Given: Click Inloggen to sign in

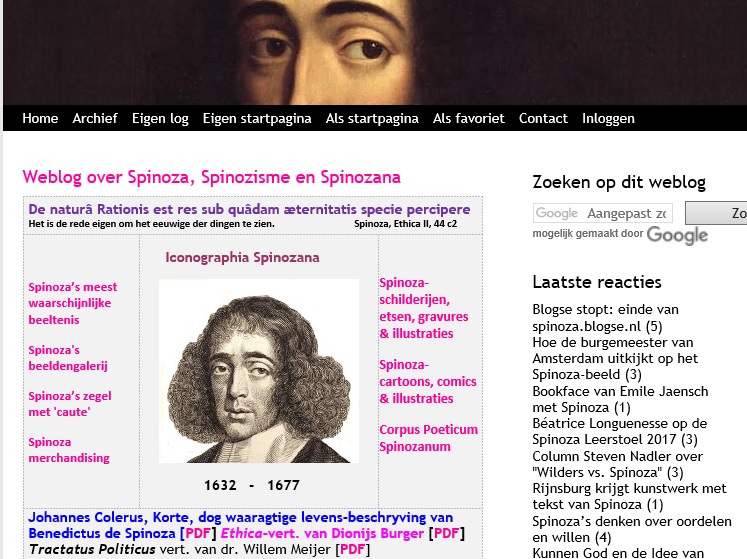Looking at the screenshot, I should [x=608, y=118].
